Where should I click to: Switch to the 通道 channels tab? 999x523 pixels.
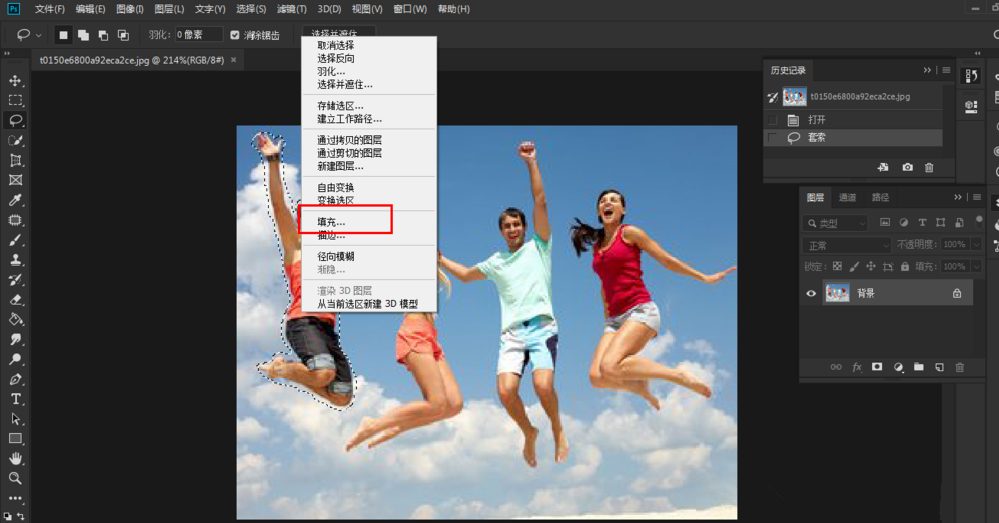click(x=847, y=198)
